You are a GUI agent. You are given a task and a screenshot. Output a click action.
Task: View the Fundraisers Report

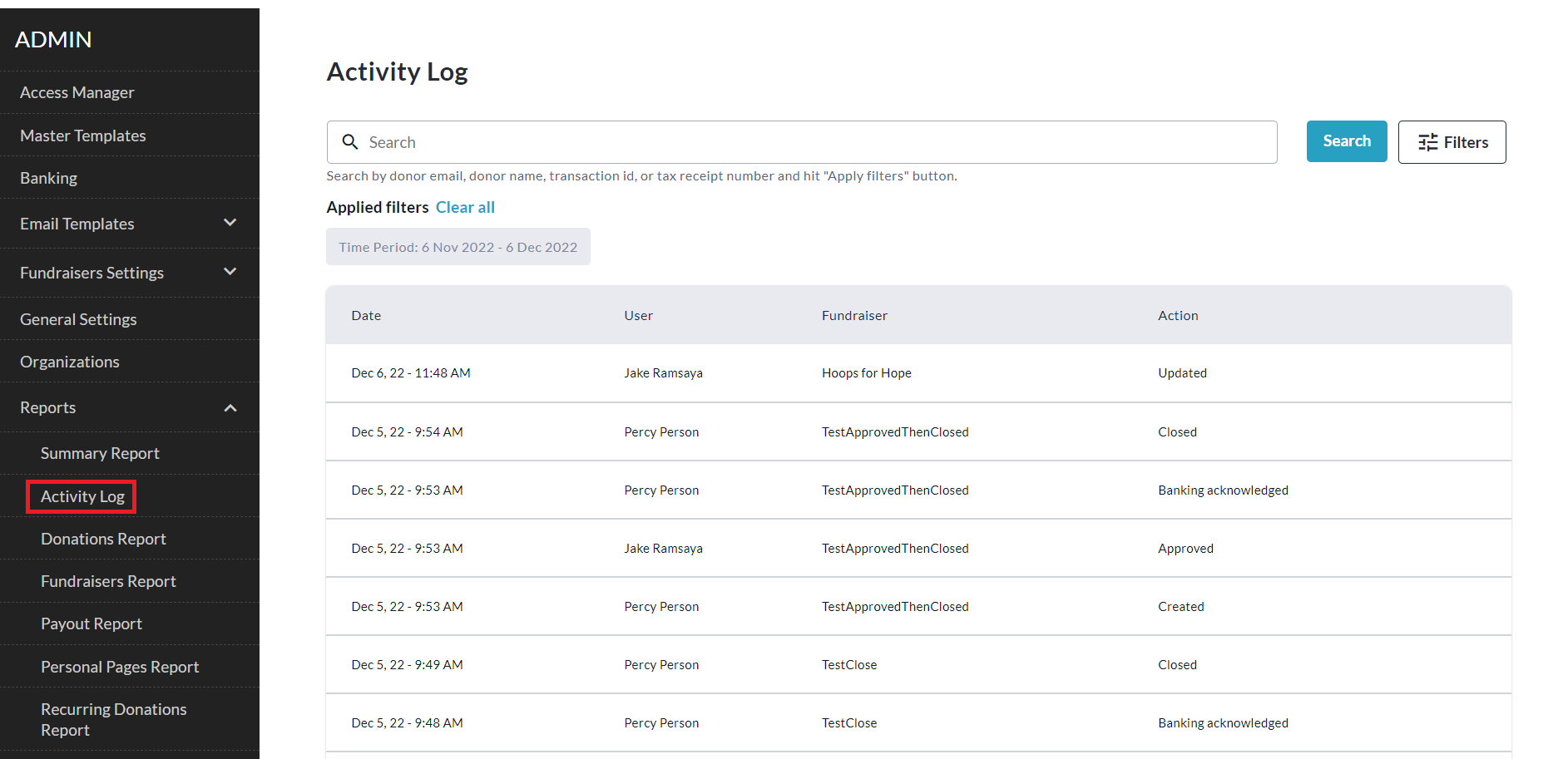(x=108, y=581)
